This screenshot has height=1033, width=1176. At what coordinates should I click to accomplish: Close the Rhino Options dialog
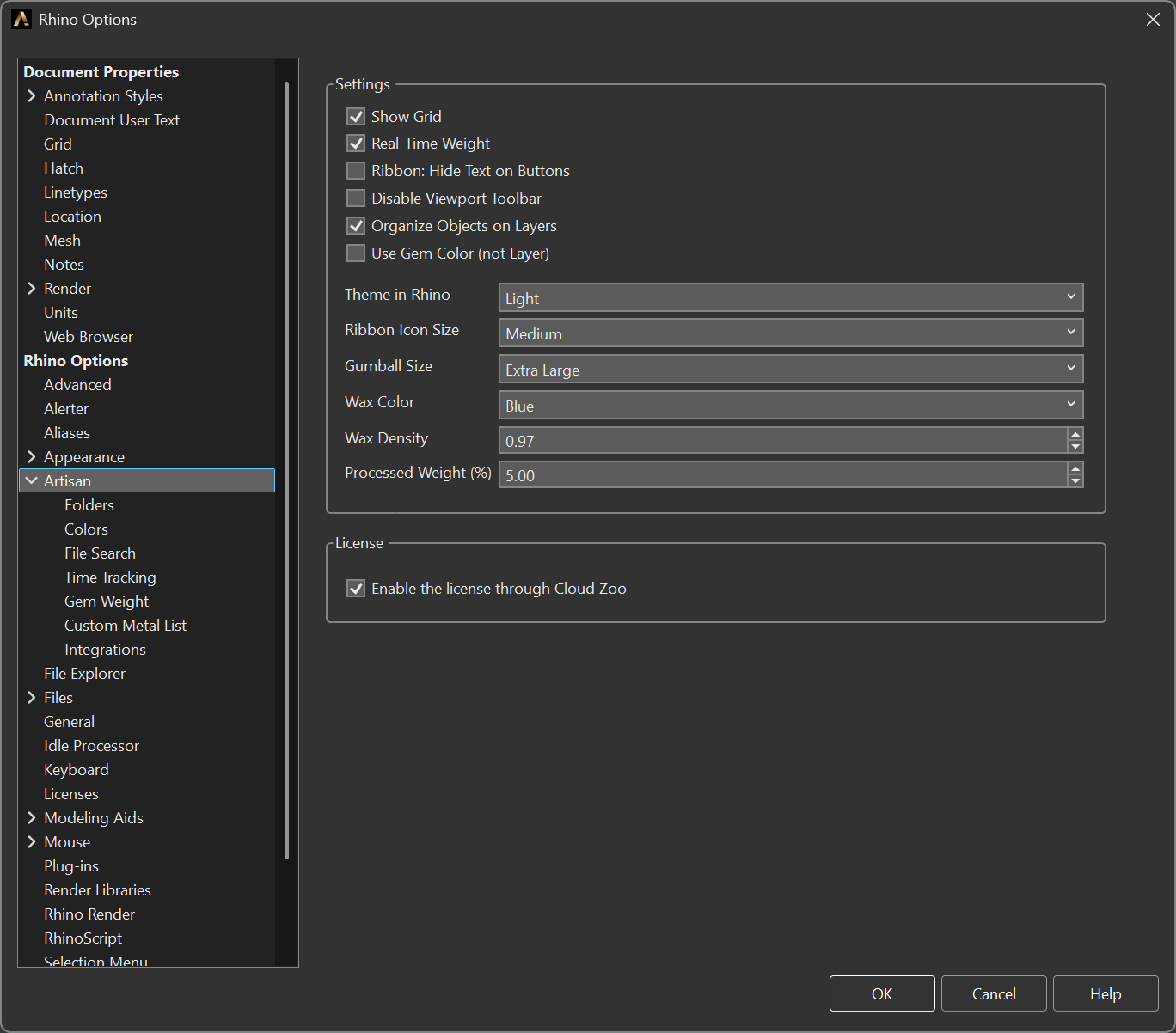pyautogui.click(x=1153, y=19)
